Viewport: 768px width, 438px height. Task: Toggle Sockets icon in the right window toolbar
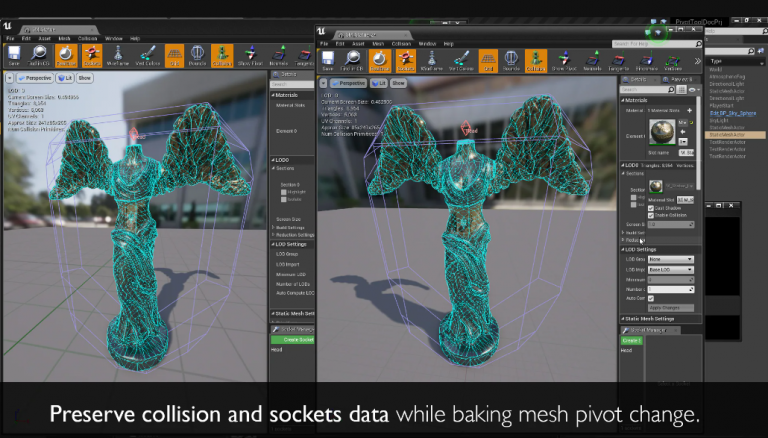(x=406, y=61)
